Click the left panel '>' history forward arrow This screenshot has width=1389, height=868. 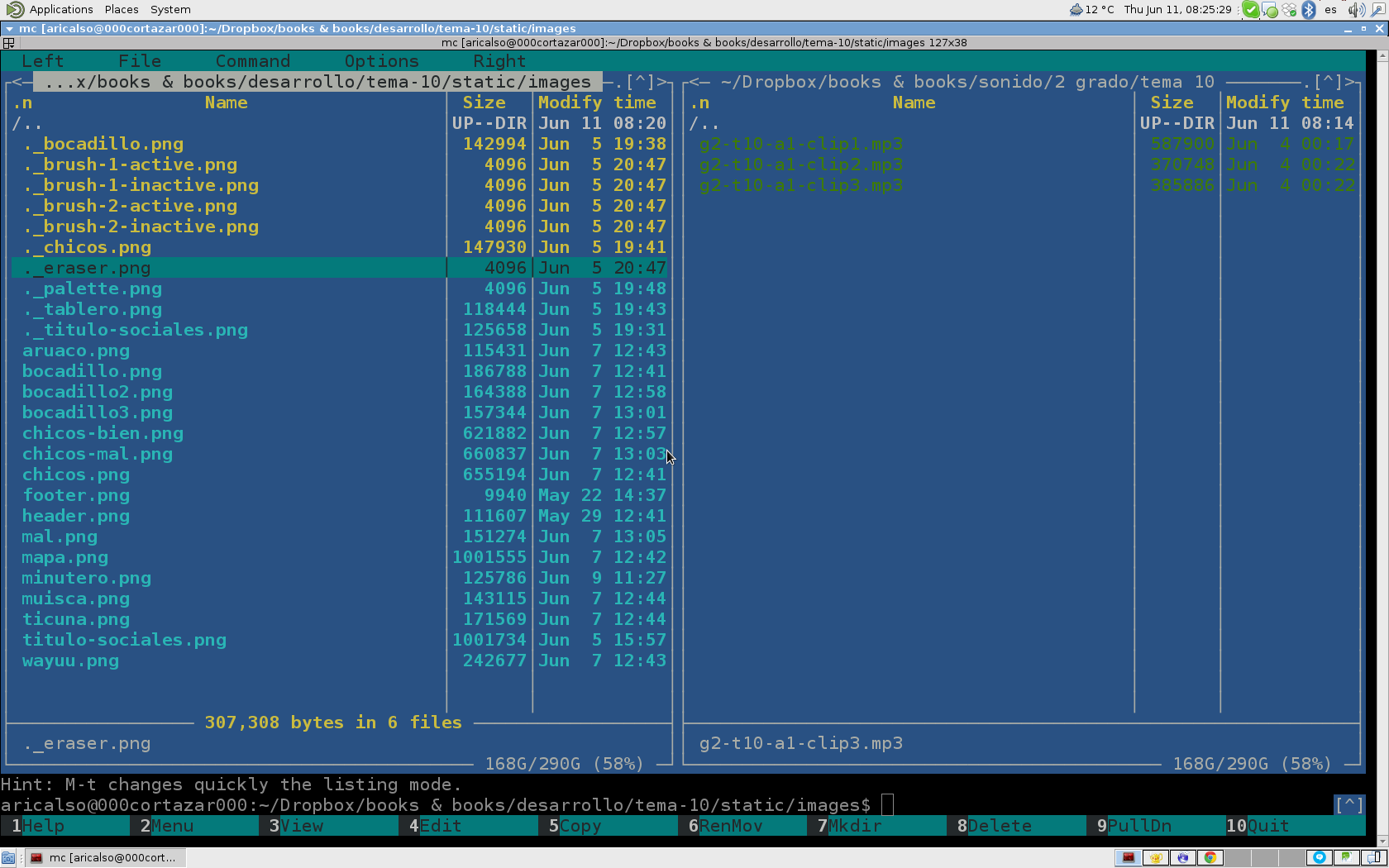[661, 82]
